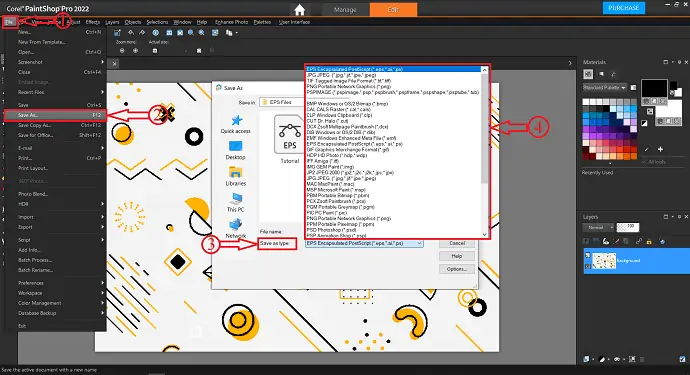Click file type list scrollbar down arrow
This screenshot has height=375, width=690.
(484, 235)
